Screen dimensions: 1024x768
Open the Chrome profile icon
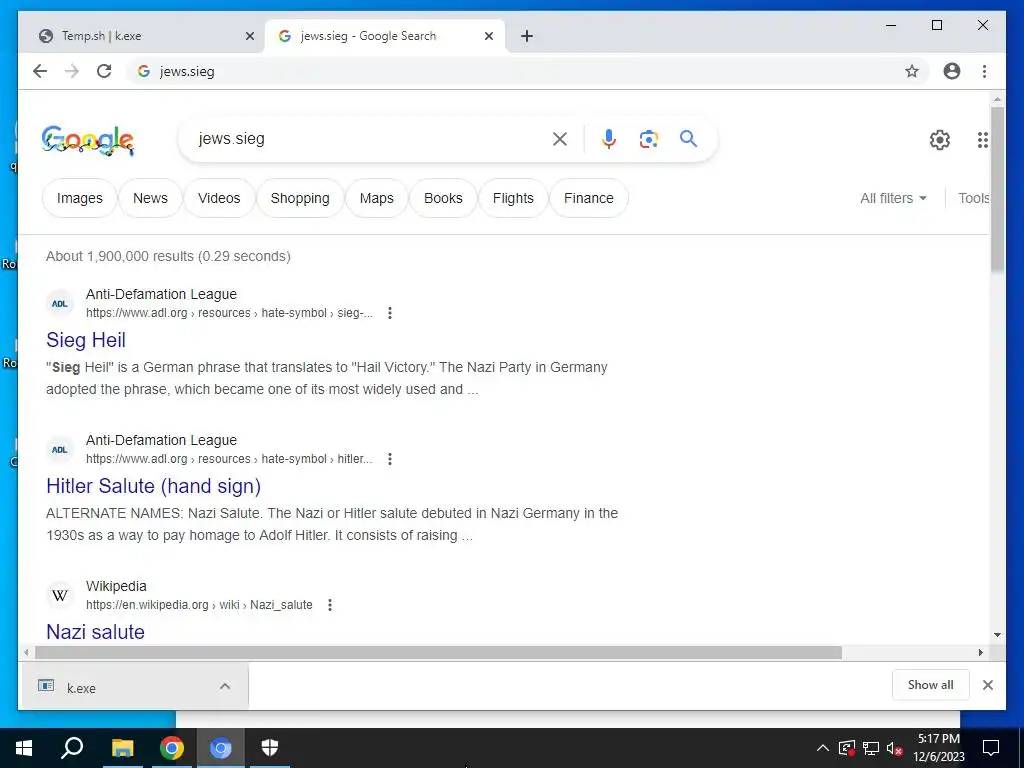[x=952, y=71]
